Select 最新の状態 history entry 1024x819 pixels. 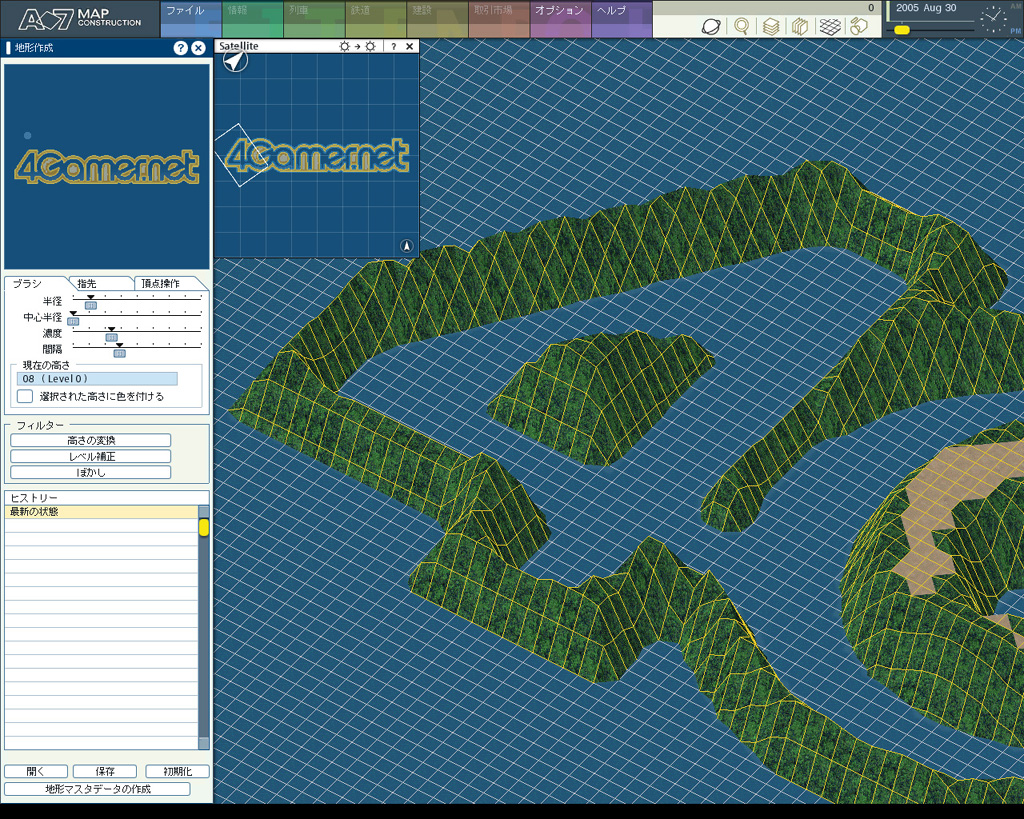[101, 511]
